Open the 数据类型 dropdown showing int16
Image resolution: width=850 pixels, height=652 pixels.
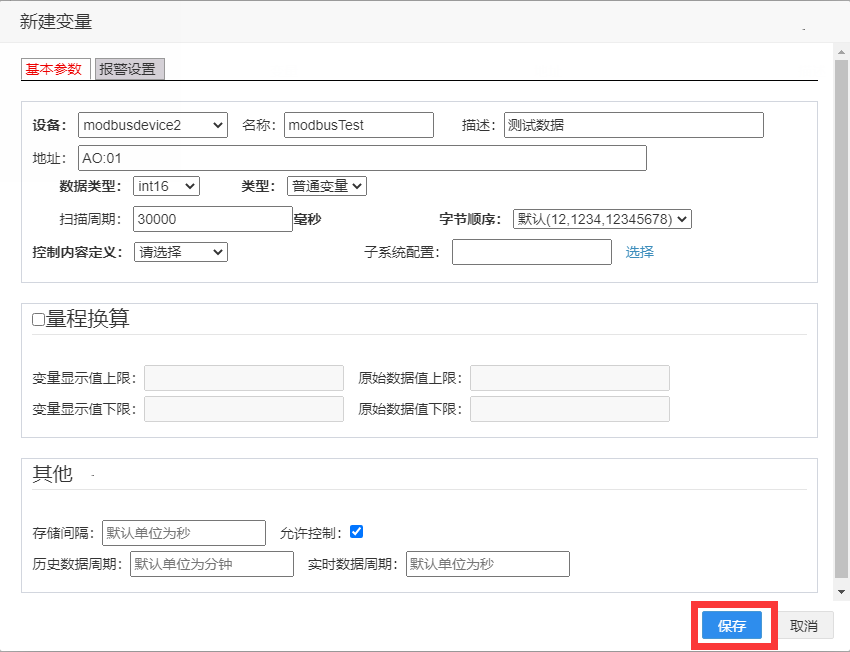pos(166,186)
